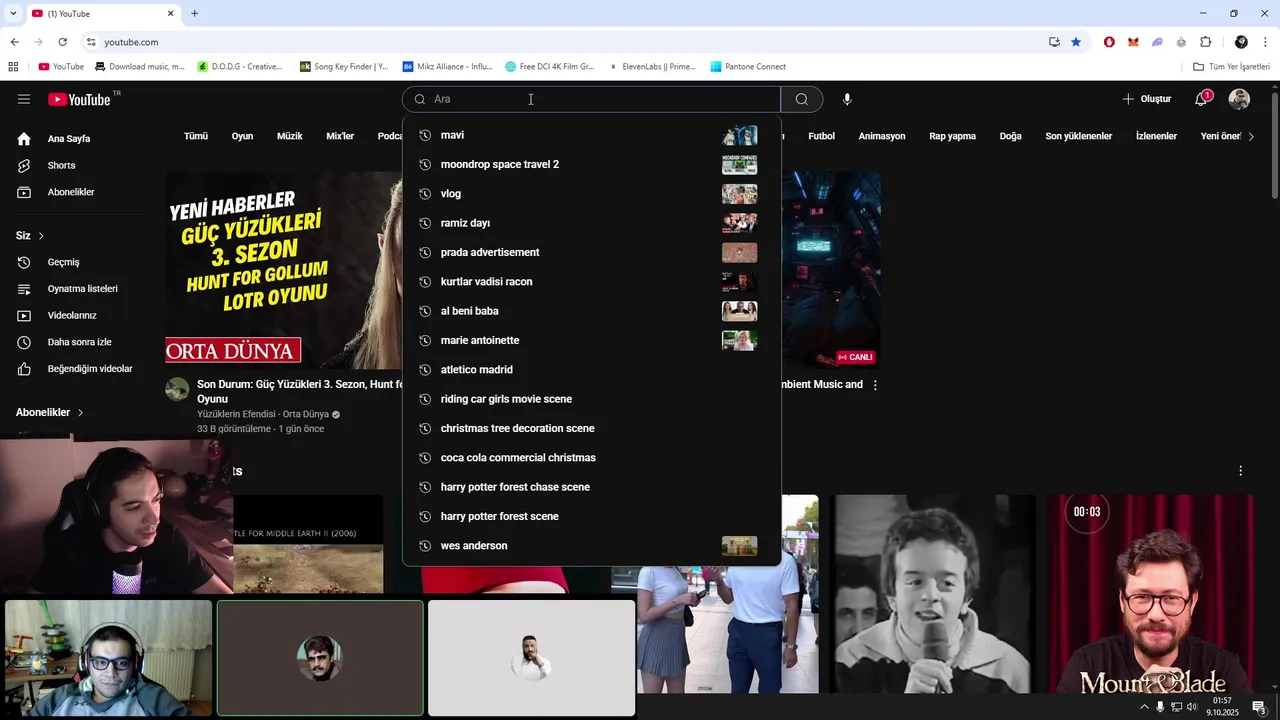Select the Son yüklenenler filter chip
Viewport: 1280px width, 720px height.
(1079, 136)
